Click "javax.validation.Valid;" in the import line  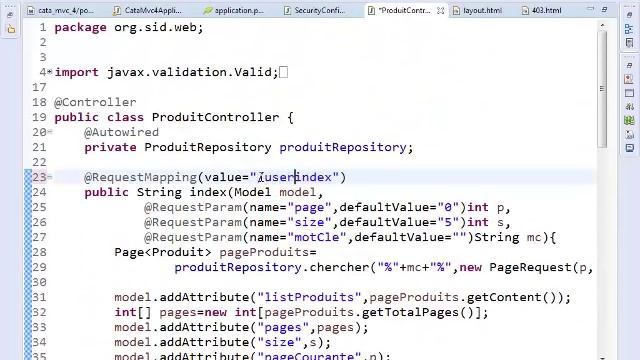193,72
